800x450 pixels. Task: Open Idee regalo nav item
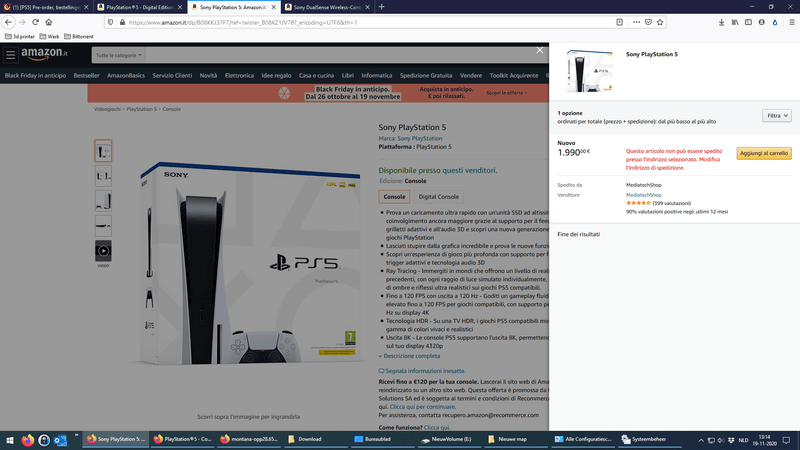[276, 76]
